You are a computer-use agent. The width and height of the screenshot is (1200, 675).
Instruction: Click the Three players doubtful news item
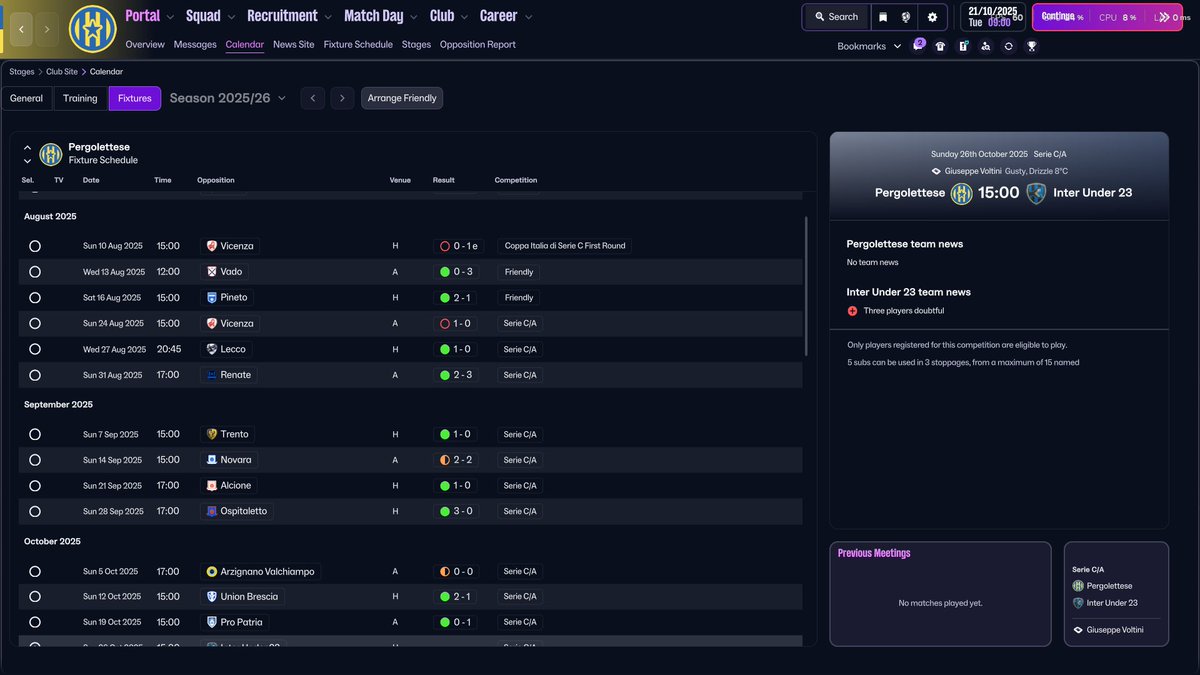pyautogui.click(x=902, y=311)
